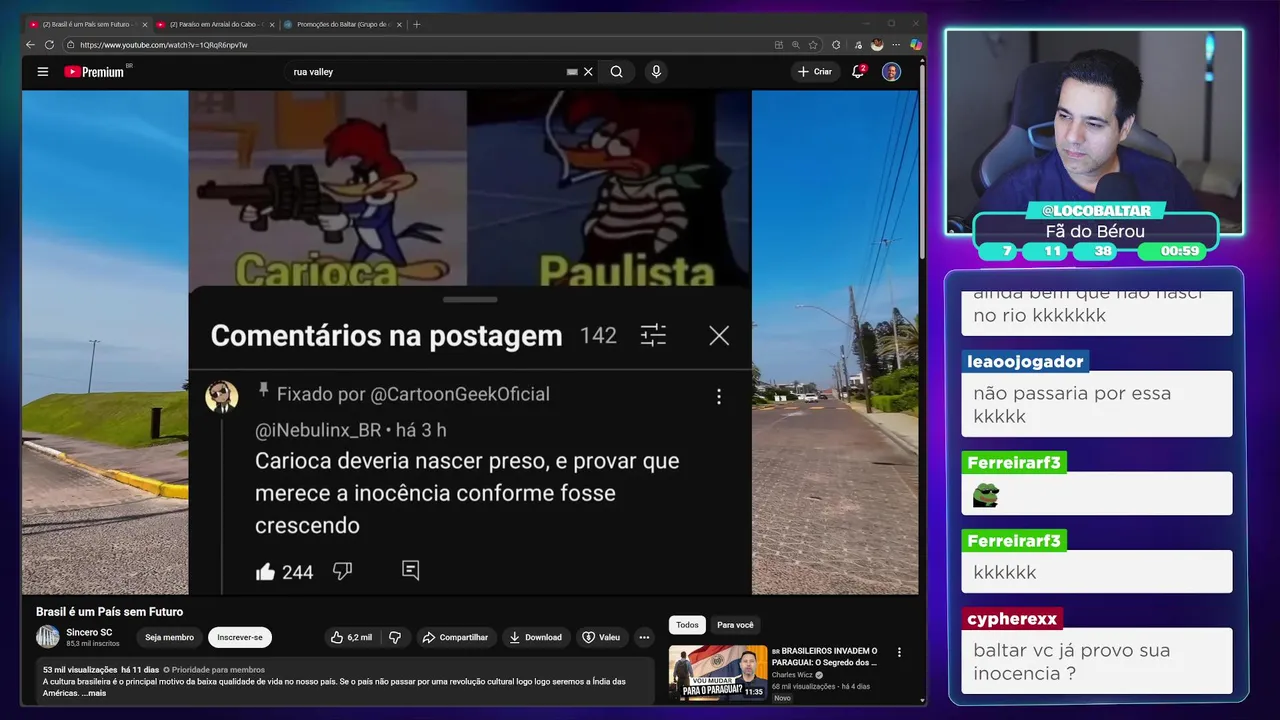Open 'Vou mudar para o Paraguai' video thumbnail
Viewport: 1280px width, 720px height.
pyautogui.click(x=718, y=672)
